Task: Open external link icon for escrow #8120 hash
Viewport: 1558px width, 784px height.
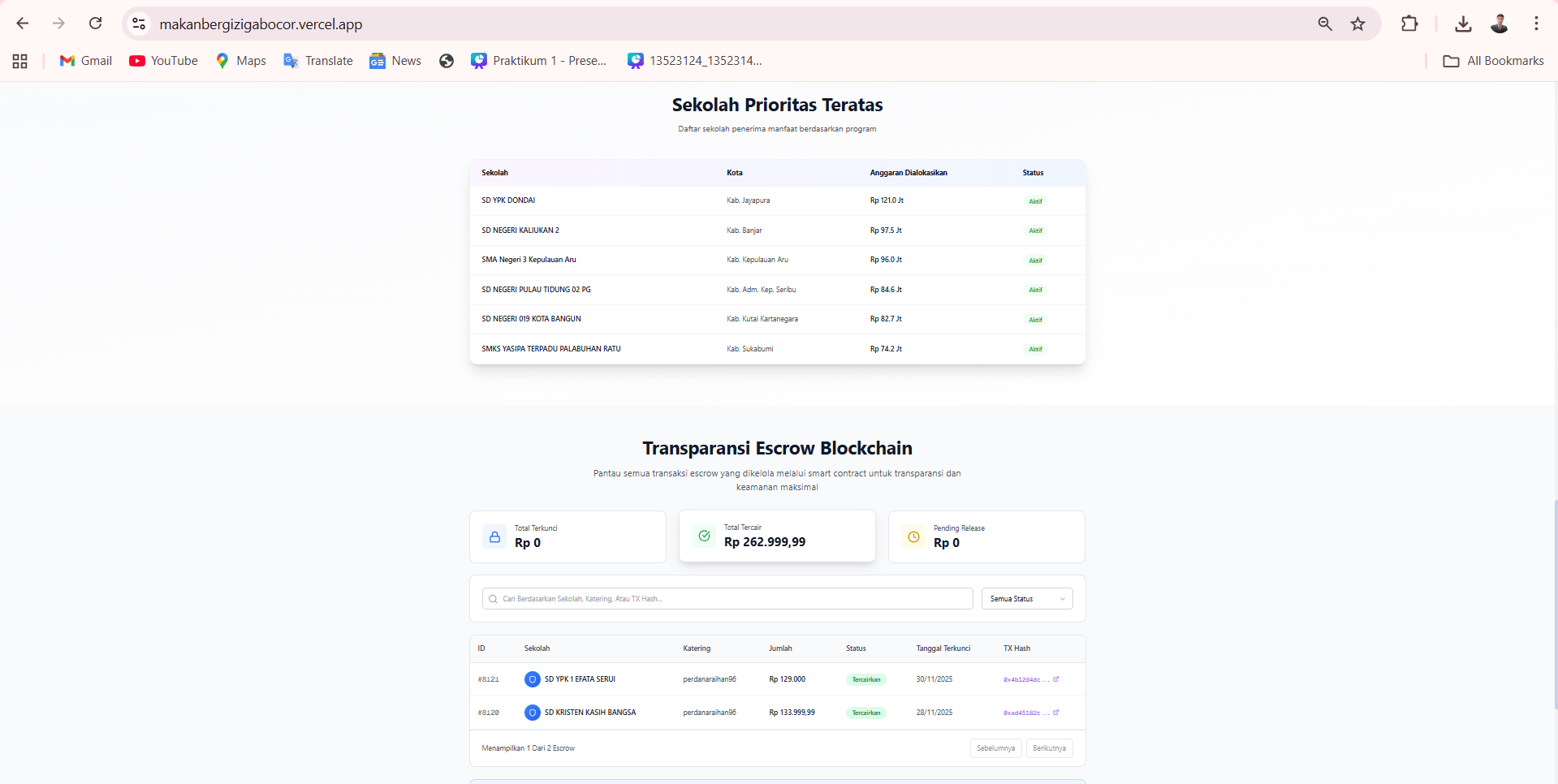Action: 1055,713
